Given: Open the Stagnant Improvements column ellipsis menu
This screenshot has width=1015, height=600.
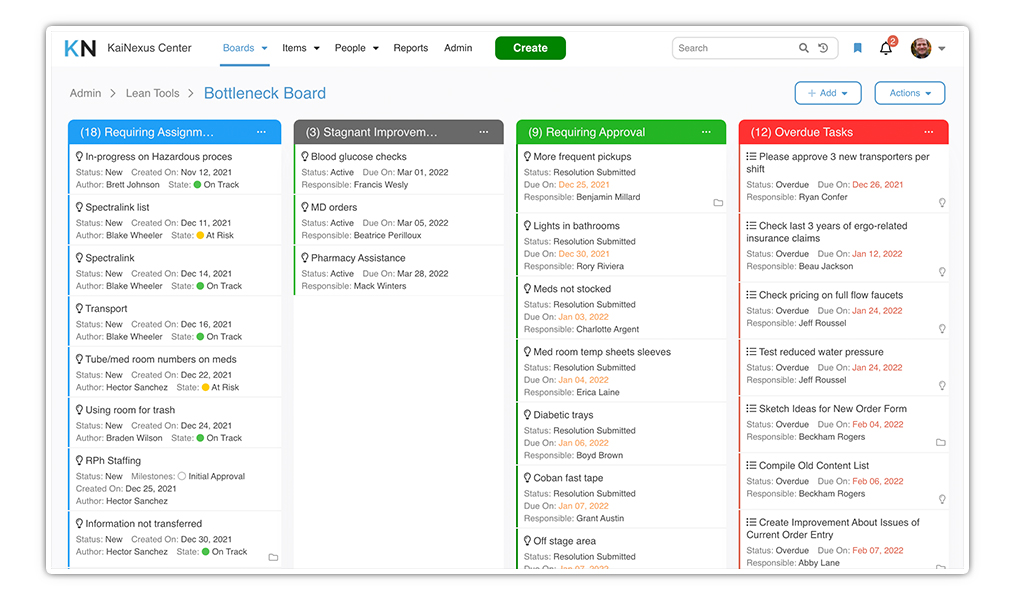Looking at the screenshot, I should click(x=484, y=132).
